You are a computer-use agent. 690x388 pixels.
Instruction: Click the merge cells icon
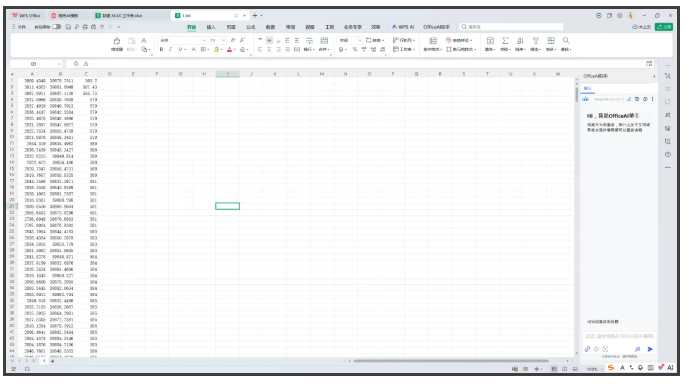[x=324, y=40]
